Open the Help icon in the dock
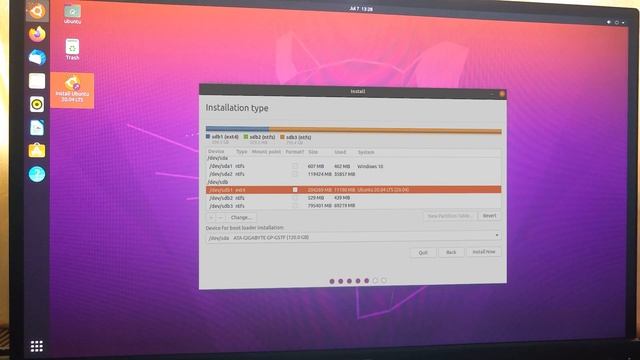The height and width of the screenshot is (360, 640). (x=37, y=174)
